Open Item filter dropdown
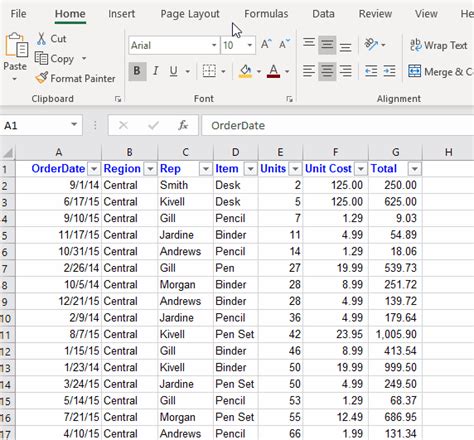Viewport: 474px width, 440px height. point(250,169)
